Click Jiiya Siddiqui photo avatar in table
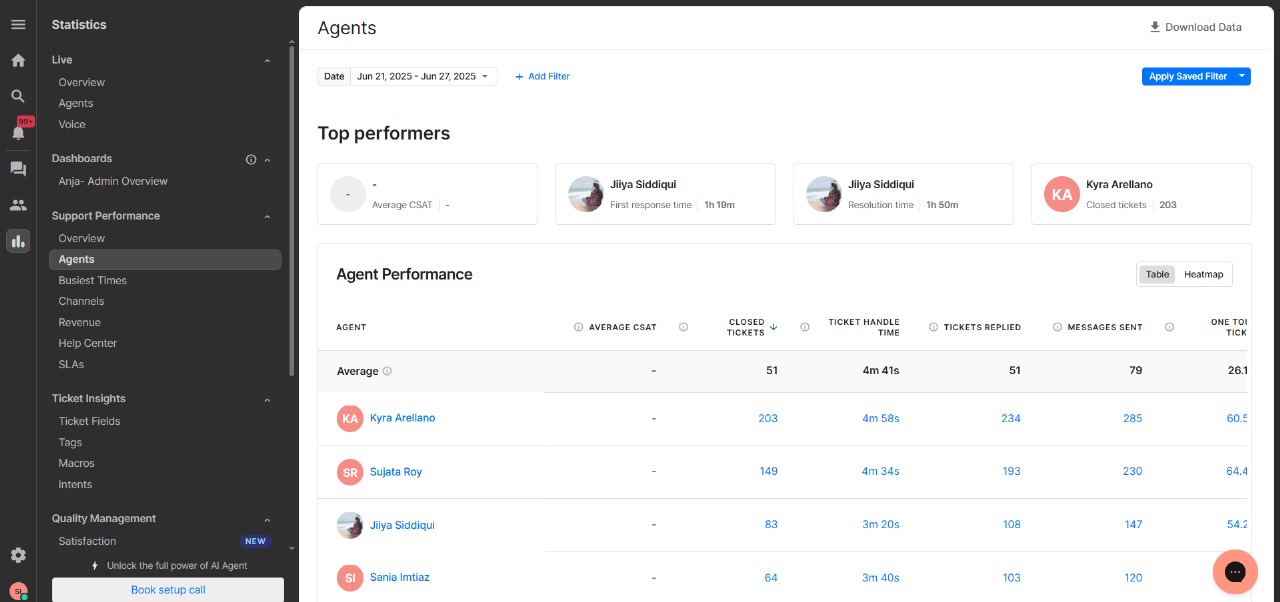 [x=350, y=525]
